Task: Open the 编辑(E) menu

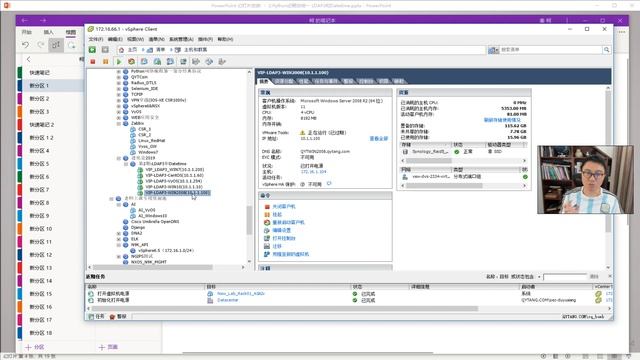Action: point(115,39)
